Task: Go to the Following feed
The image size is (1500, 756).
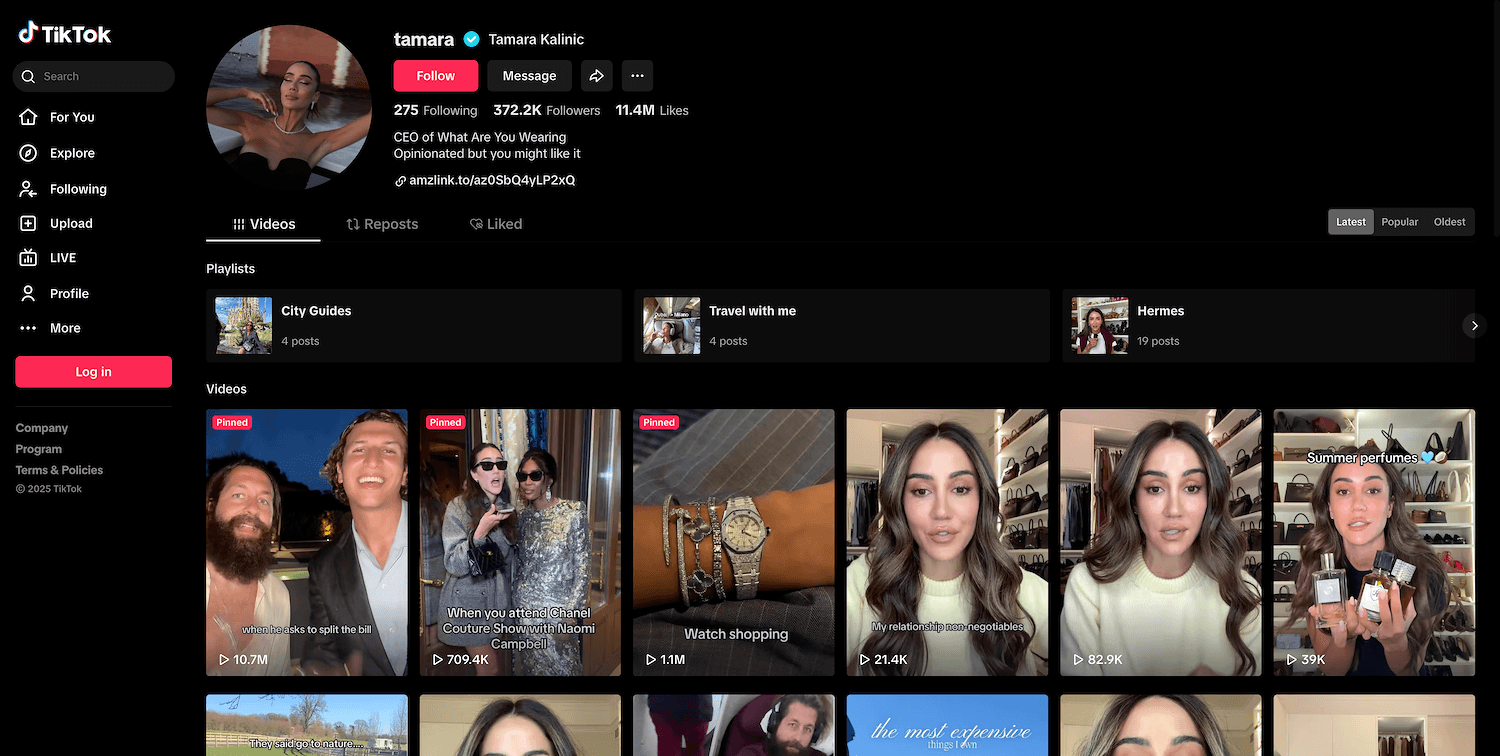Action: 77,189
